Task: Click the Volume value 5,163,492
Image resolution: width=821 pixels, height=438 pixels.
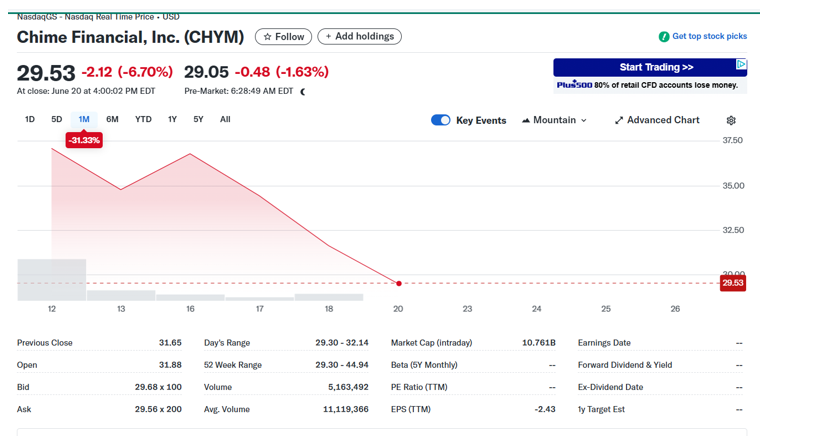Action: click(x=348, y=387)
